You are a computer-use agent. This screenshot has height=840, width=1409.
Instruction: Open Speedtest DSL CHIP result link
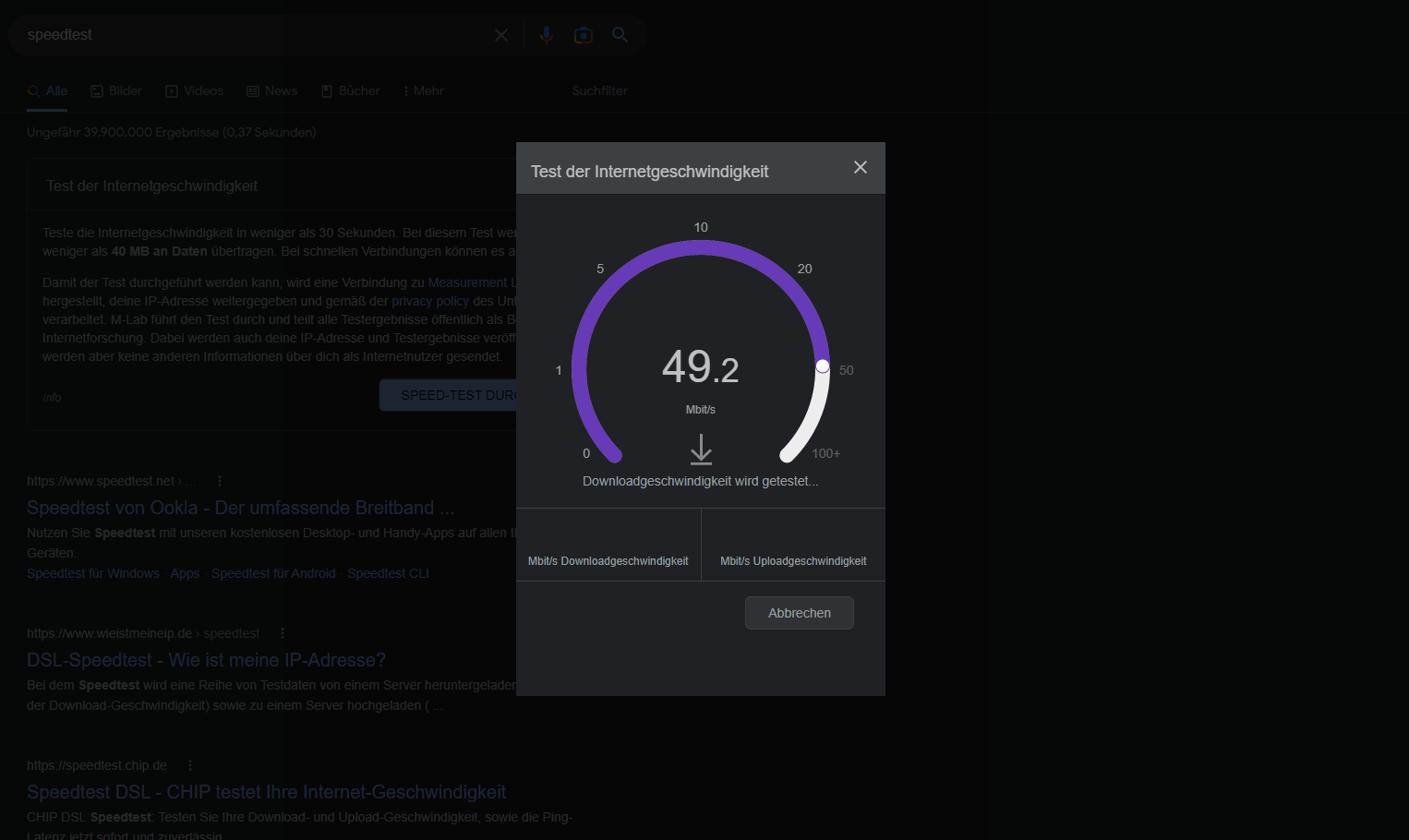(x=266, y=792)
